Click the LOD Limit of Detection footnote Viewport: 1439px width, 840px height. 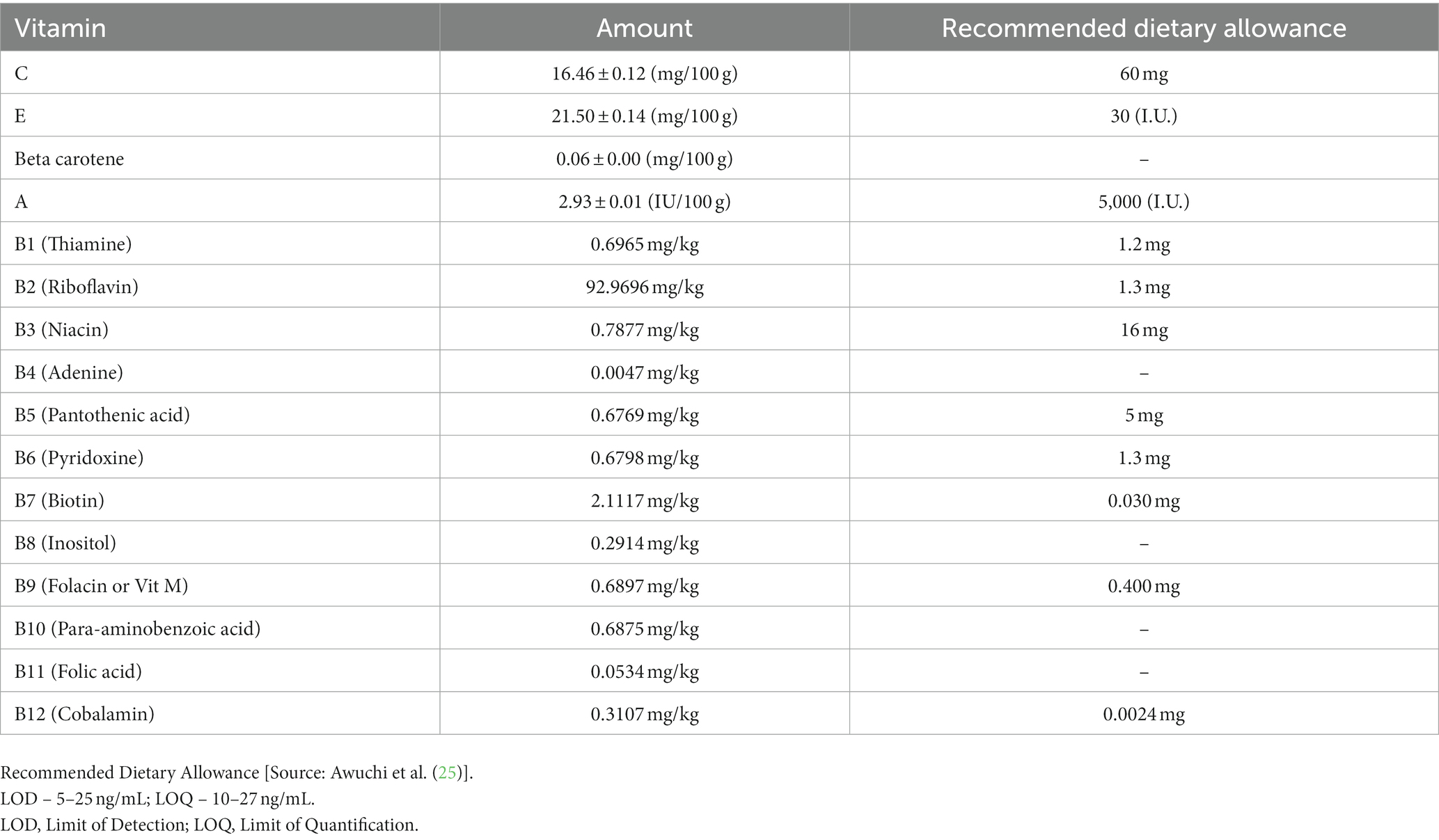click(210, 825)
